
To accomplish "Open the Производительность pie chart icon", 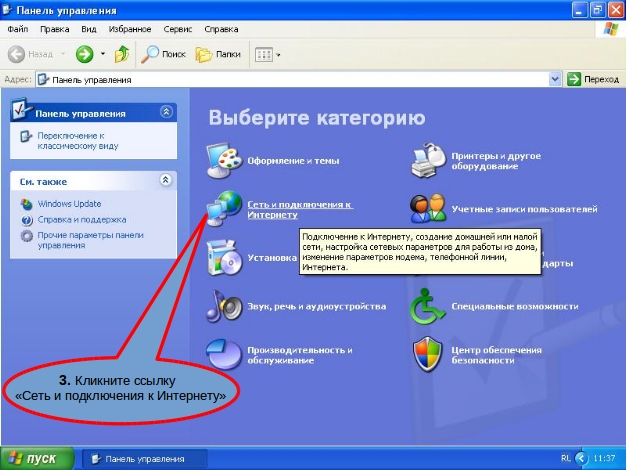I will tap(224, 354).
